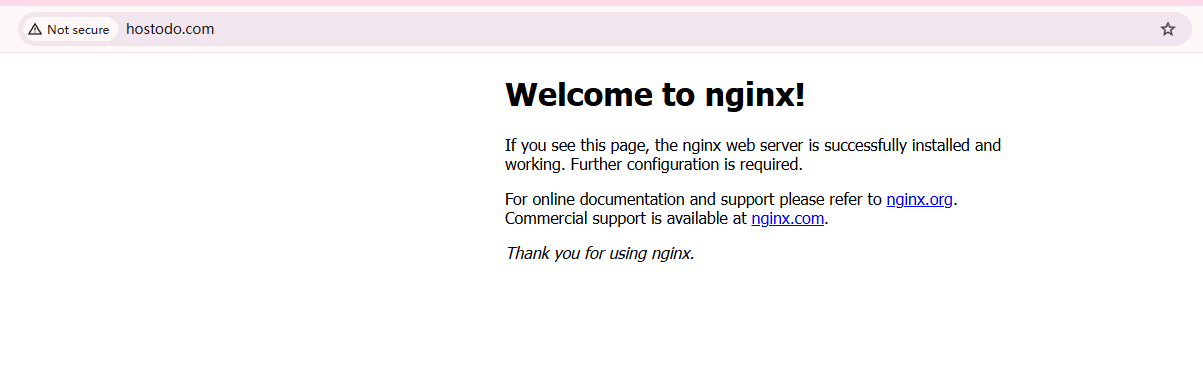Click the 'Further configuration is required' sentence
This screenshot has height=391, width=1203.
coord(686,164)
